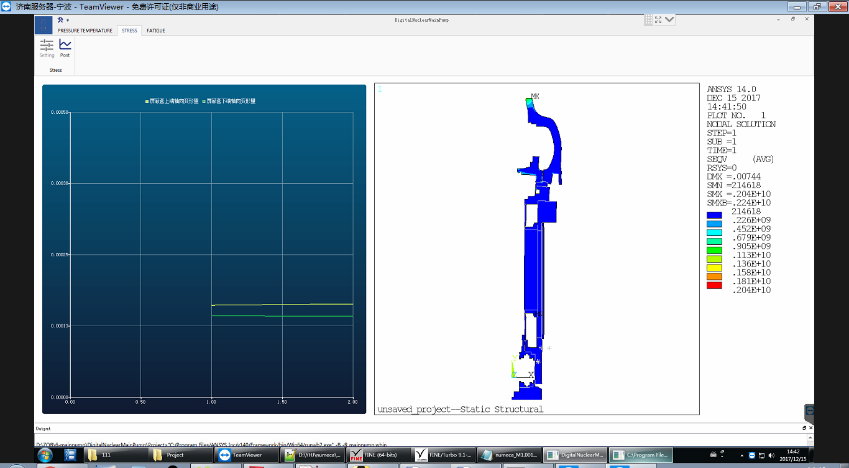The image size is (849, 468).
Task: Open the Stress Setting tool
Action: click(x=47, y=48)
